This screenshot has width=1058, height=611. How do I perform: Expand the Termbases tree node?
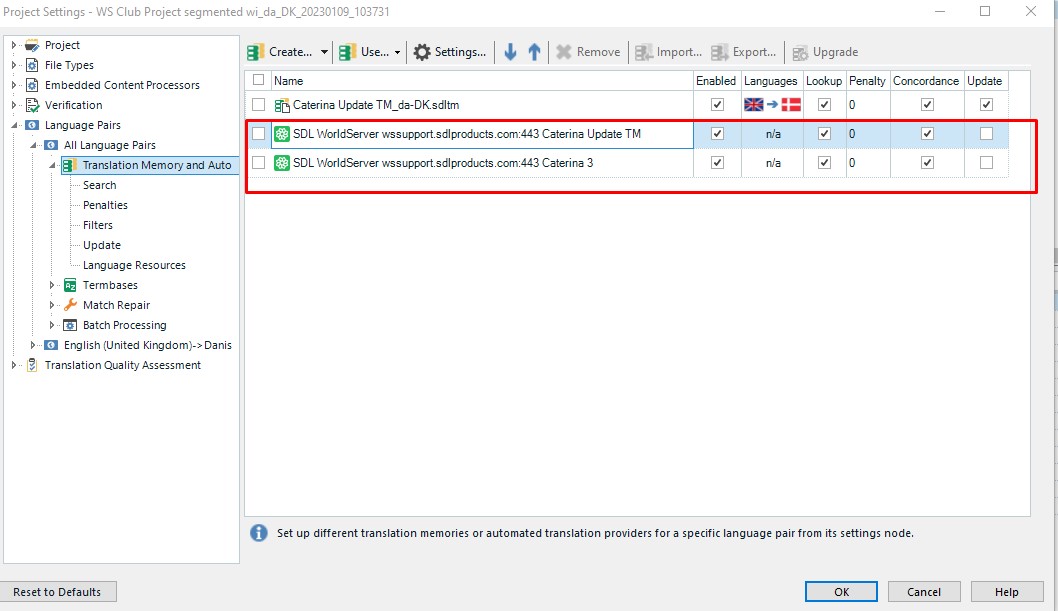(x=53, y=285)
